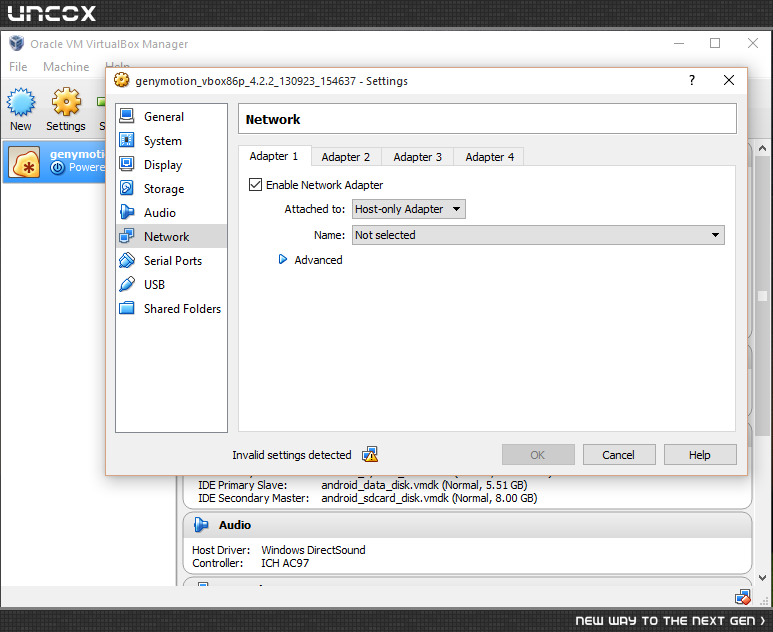Open the File menu in VirtualBox Manager
This screenshot has height=632, width=773.
18,67
